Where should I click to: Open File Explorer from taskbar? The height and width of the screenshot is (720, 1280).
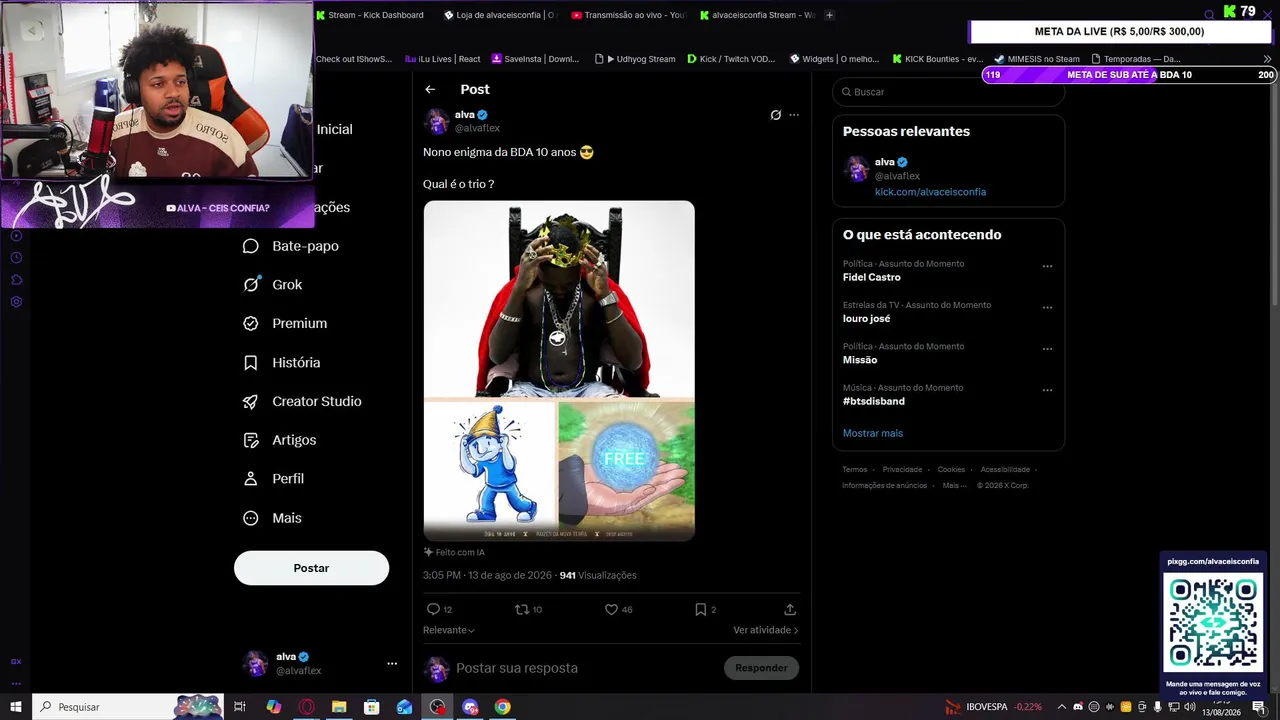(339, 707)
